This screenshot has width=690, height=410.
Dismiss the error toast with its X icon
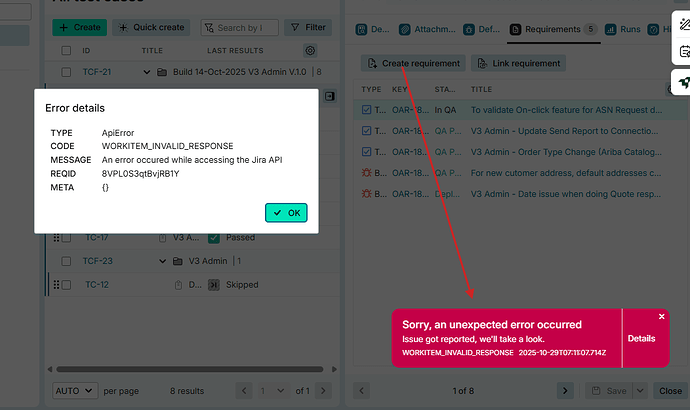(x=661, y=316)
